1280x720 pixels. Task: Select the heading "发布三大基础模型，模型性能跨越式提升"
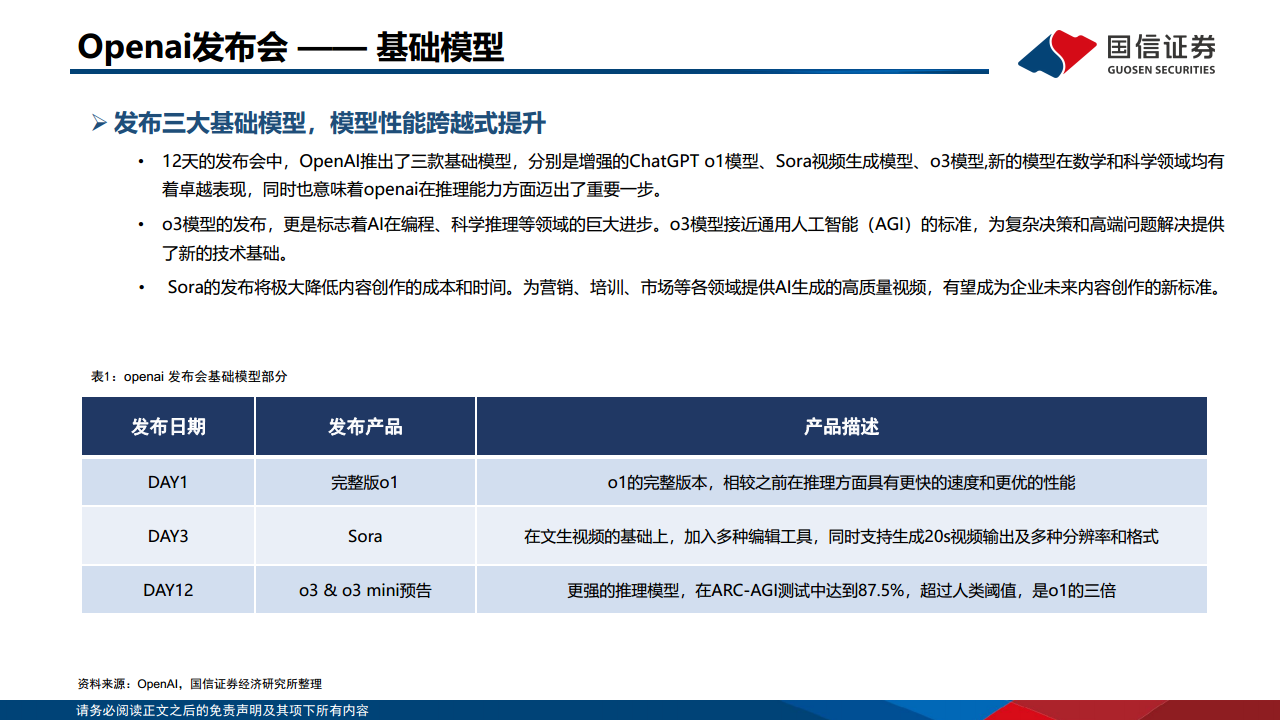pyautogui.click(x=329, y=123)
